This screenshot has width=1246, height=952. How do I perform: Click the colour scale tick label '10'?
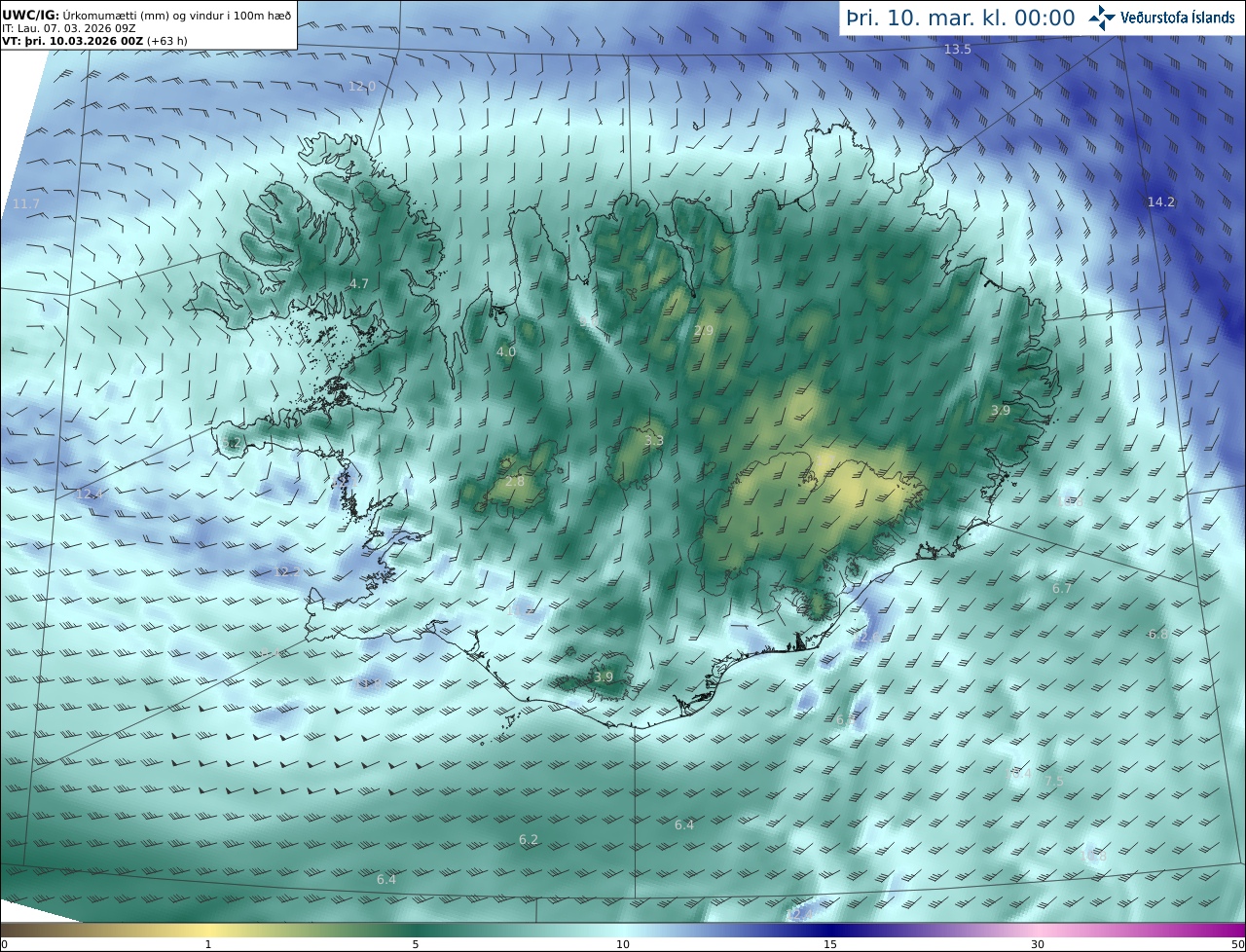coord(623,944)
